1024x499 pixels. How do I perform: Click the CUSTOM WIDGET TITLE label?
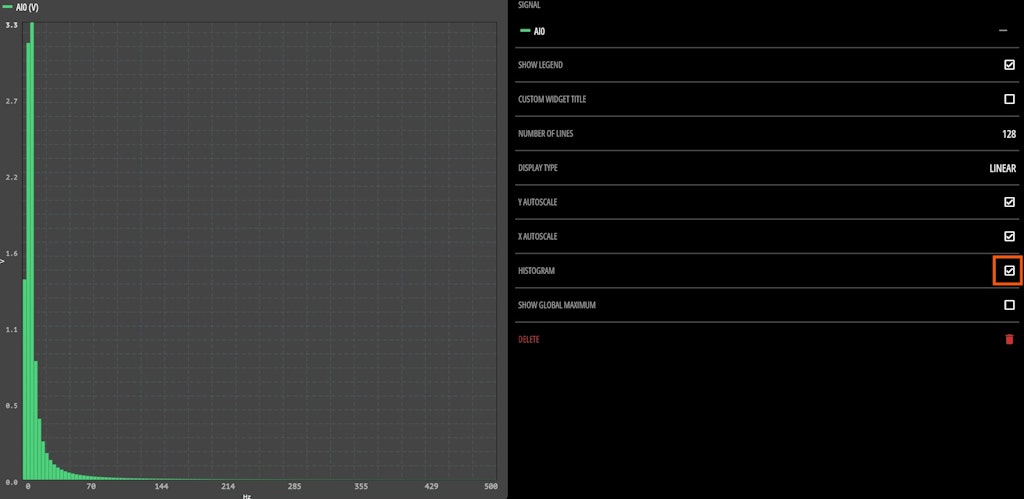coord(552,99)
